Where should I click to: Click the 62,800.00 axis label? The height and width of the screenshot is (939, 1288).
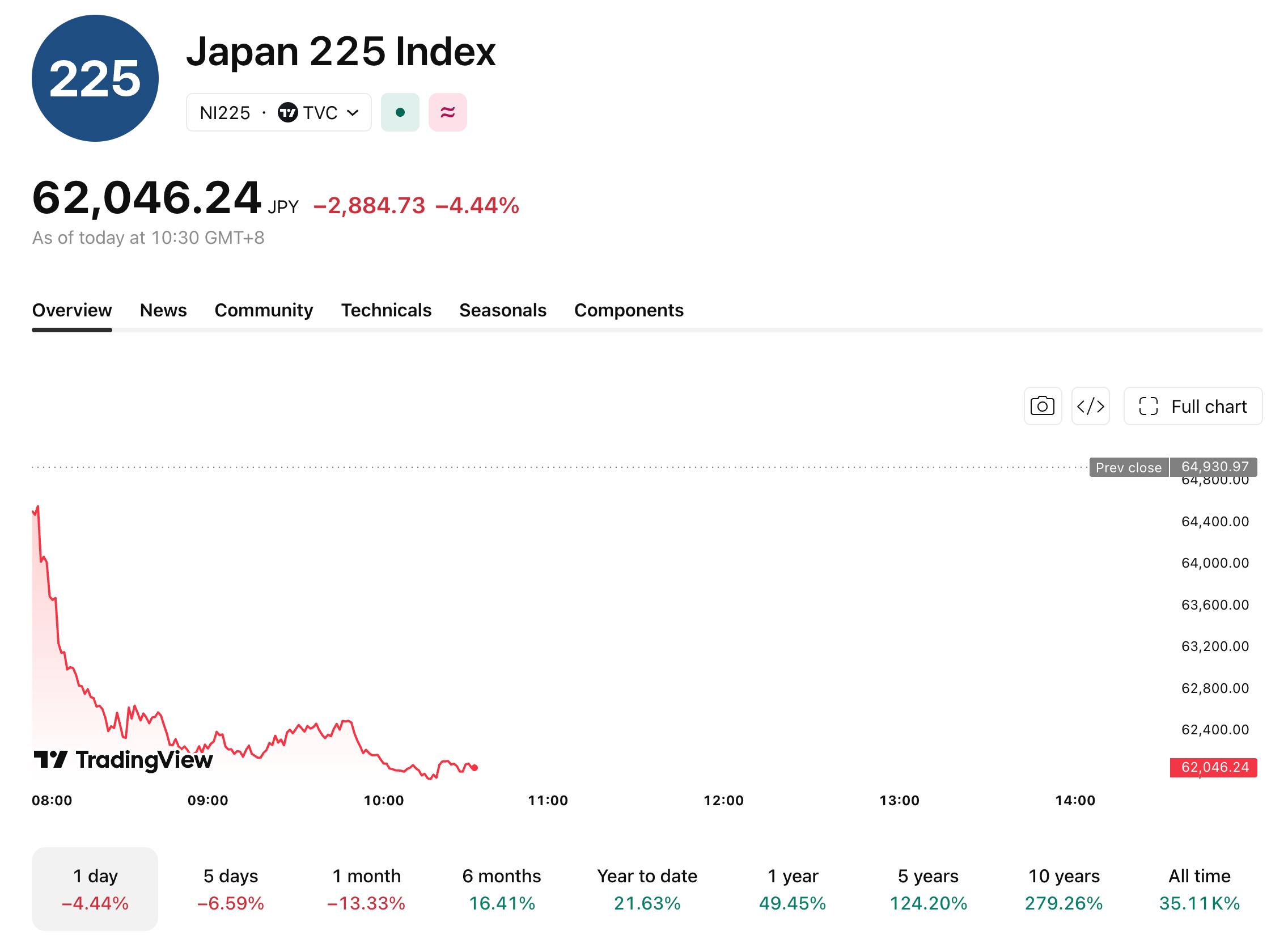1215,688
